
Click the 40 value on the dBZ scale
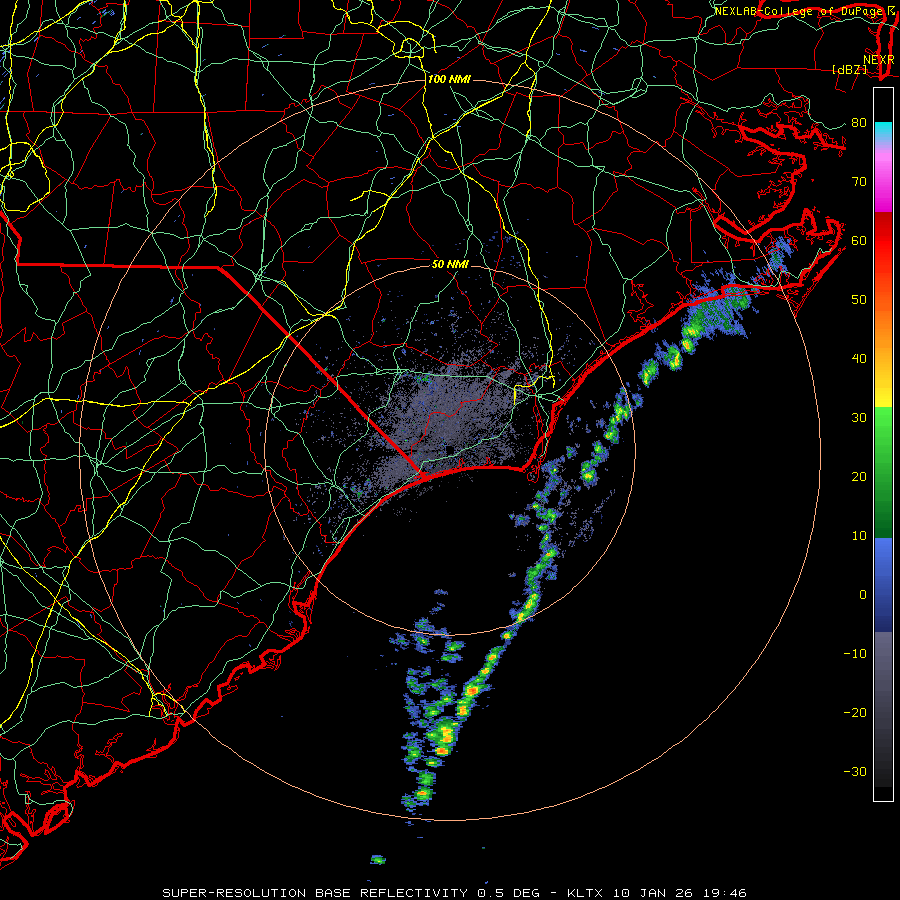[859, 359]
